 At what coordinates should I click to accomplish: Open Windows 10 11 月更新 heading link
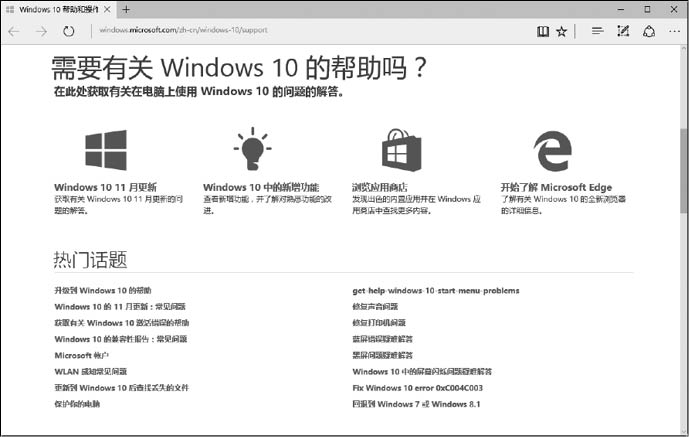pos(105,187)
